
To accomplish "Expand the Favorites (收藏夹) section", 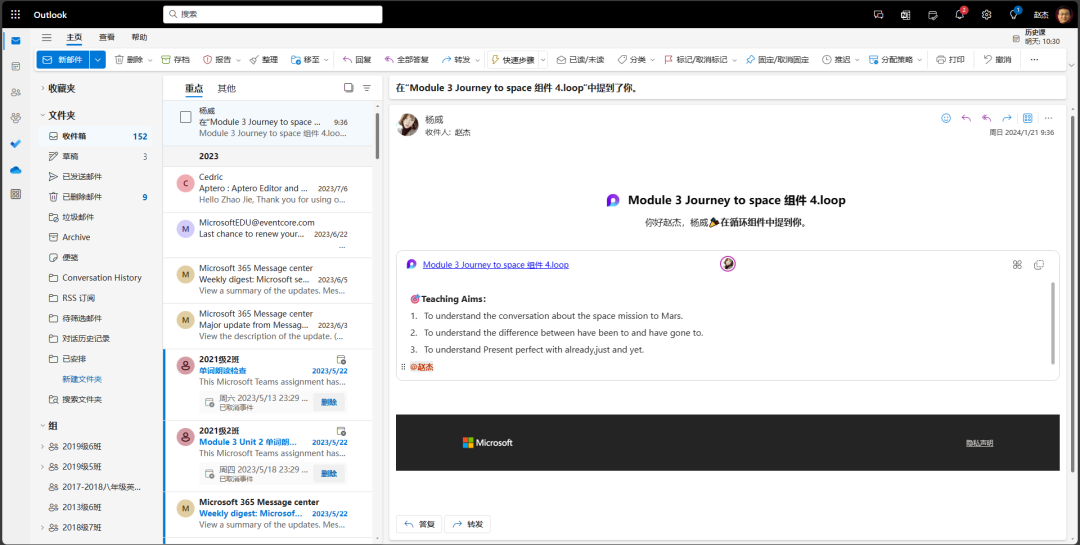I will click(42, 88).
